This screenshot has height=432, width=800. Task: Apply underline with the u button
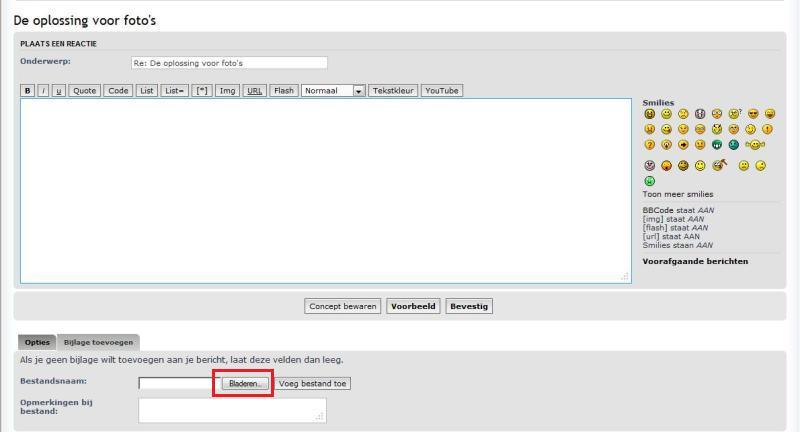(x=58, y=90)
